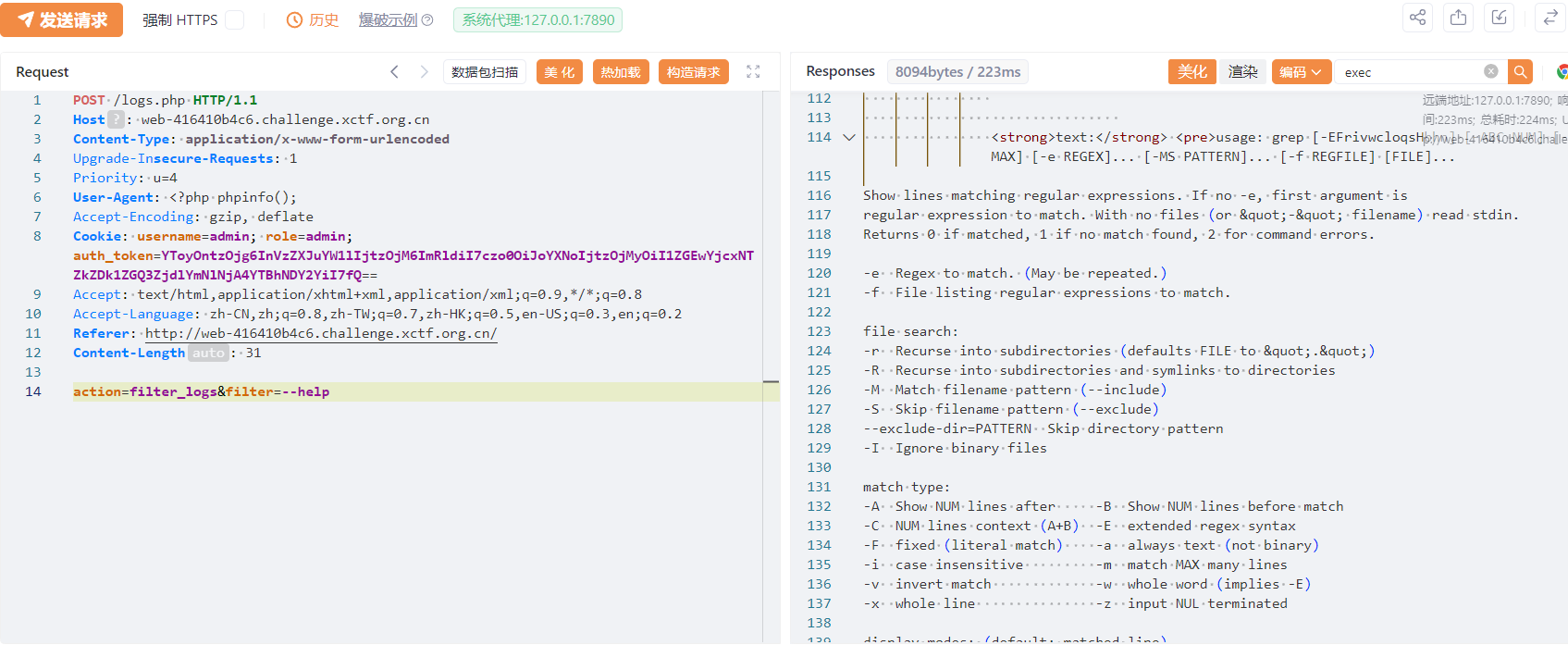This screenshot has height=645, width=1568.
Task: Click the 构造请求 construct request button
Action: coord(694,72)
